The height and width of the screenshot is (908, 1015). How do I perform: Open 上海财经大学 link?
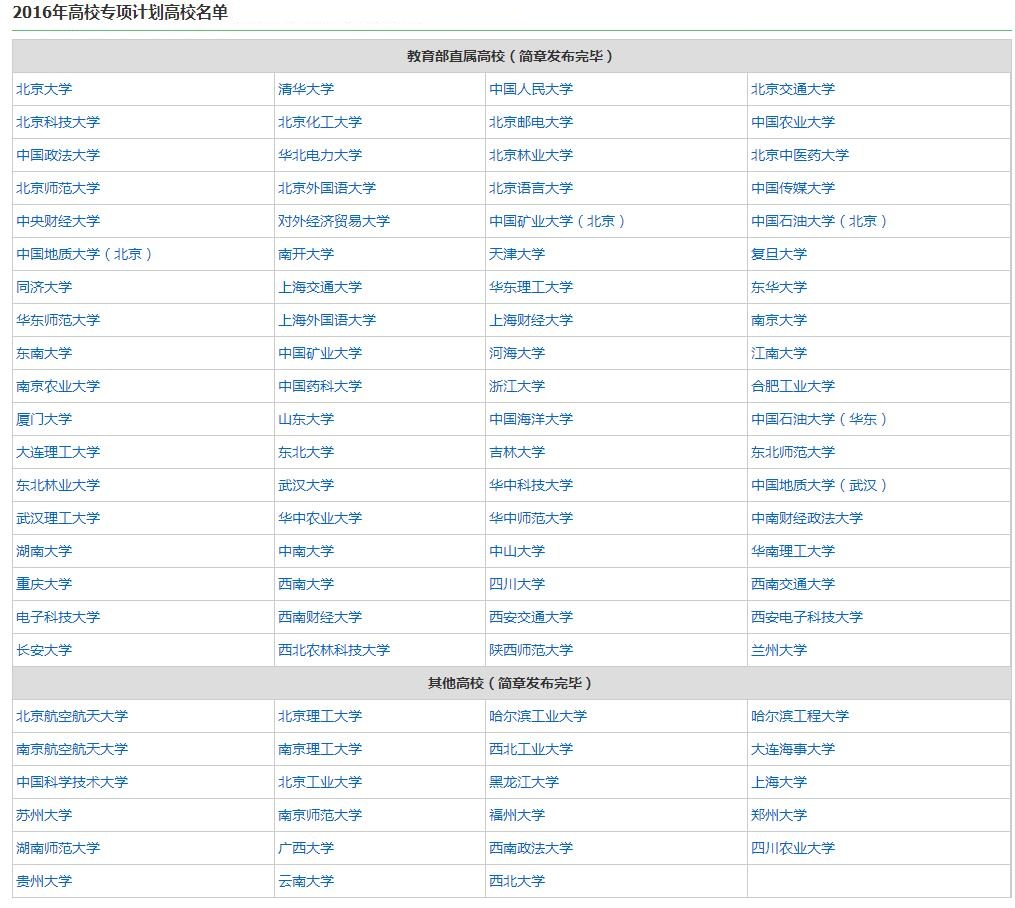coord(531,320)
